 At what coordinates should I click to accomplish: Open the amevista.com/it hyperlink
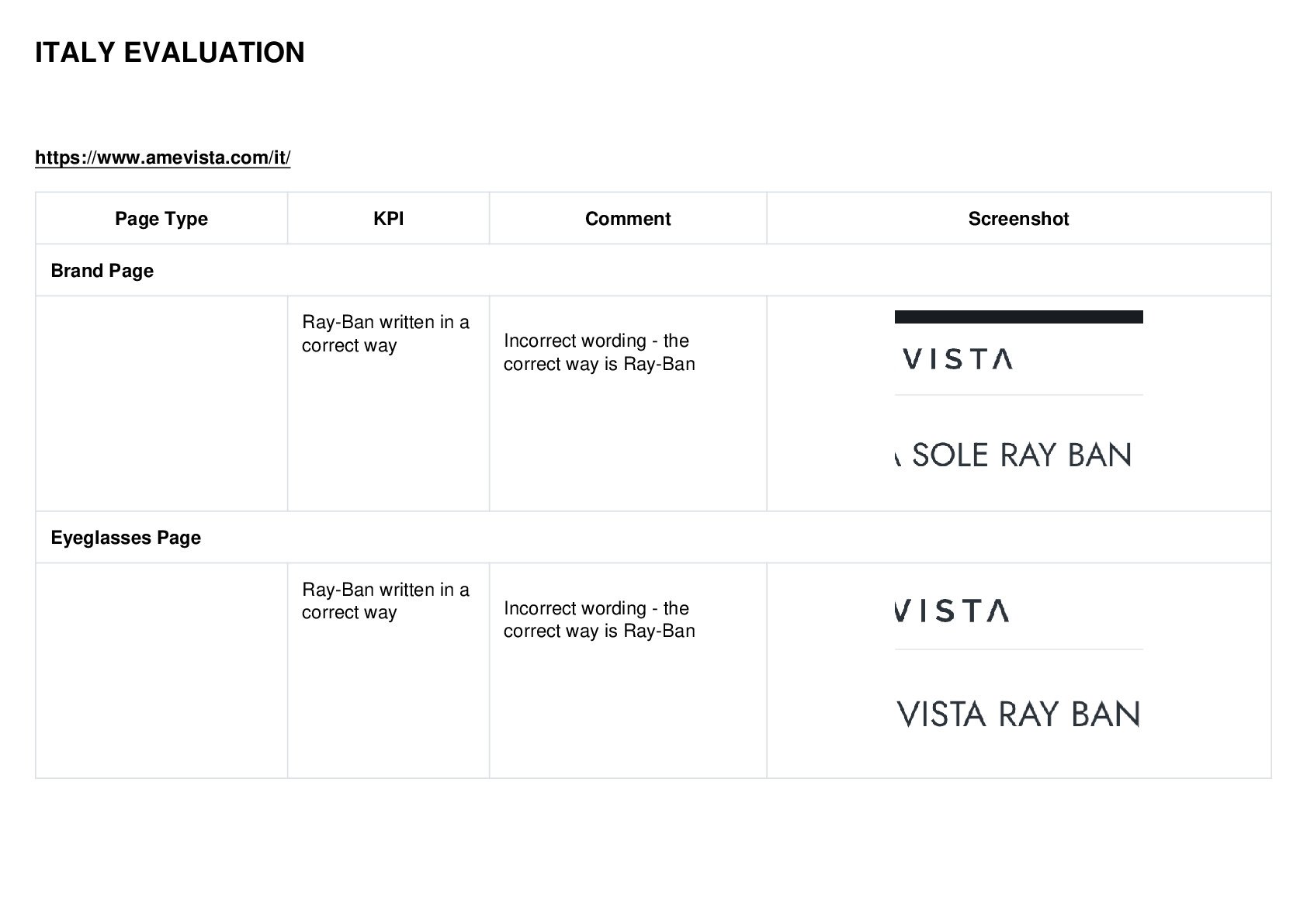(163, 157)
